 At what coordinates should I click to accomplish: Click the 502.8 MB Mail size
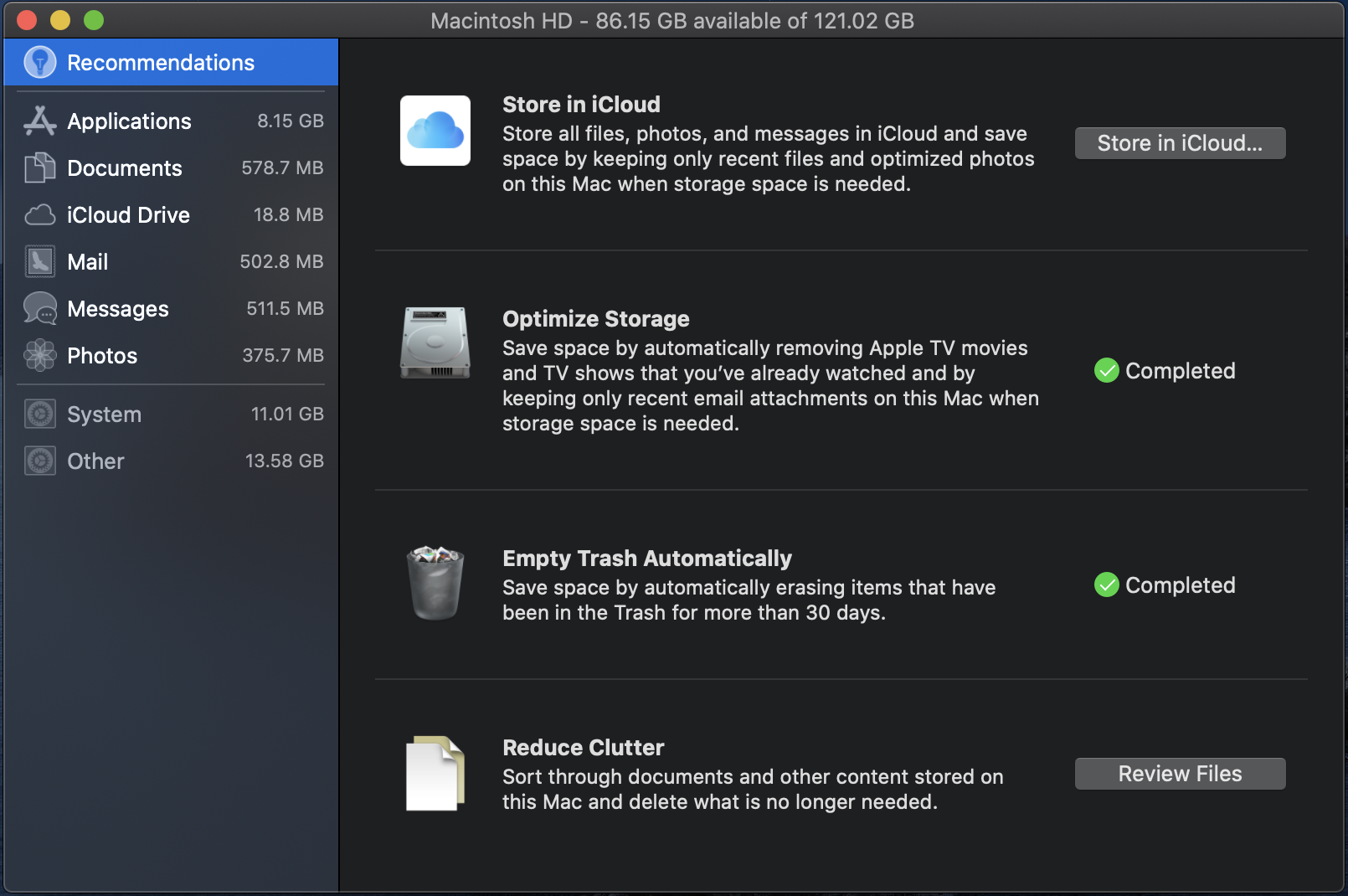tap(281, 261)
